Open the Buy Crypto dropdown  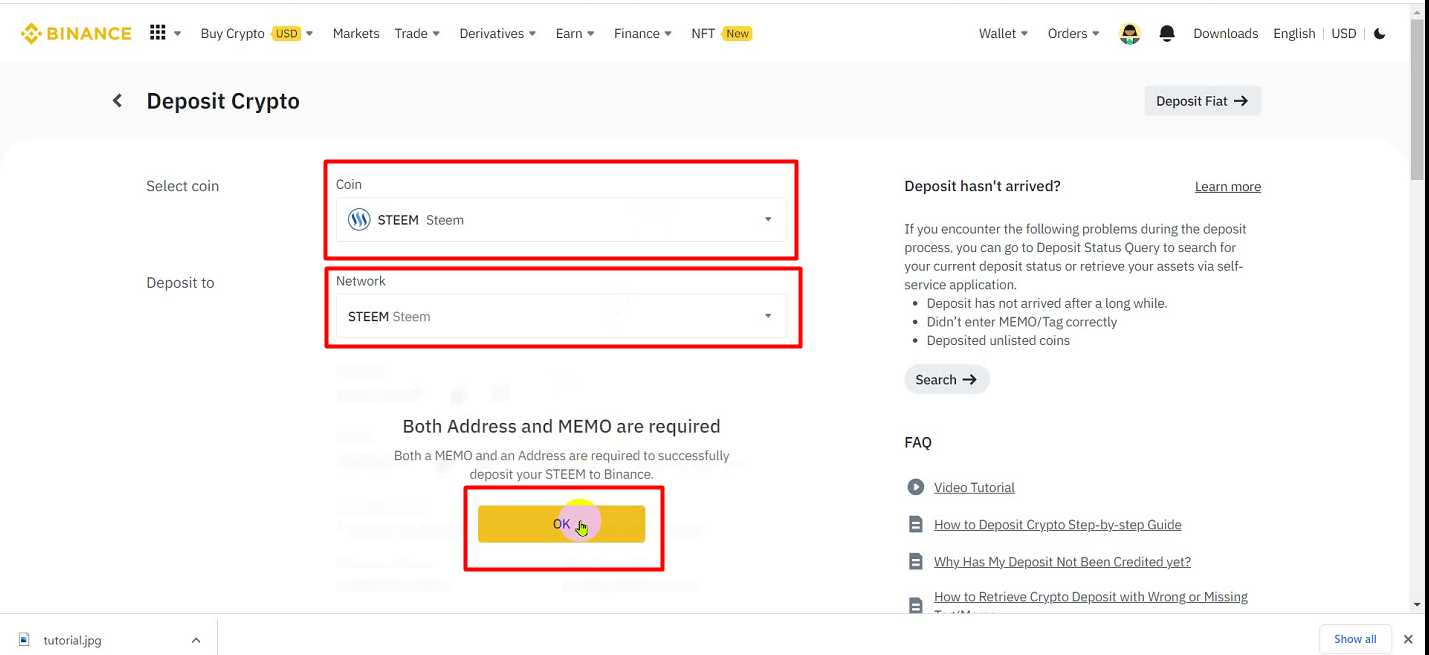point(257,33)
